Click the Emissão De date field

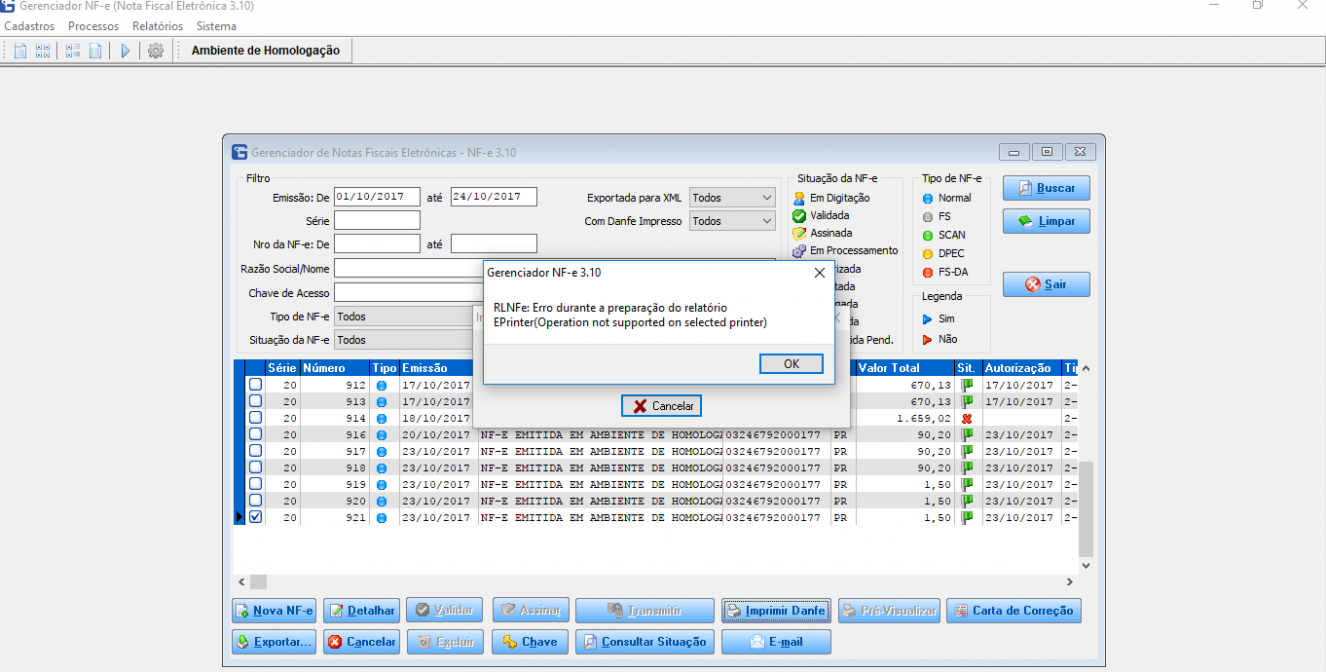click(377, 197)
